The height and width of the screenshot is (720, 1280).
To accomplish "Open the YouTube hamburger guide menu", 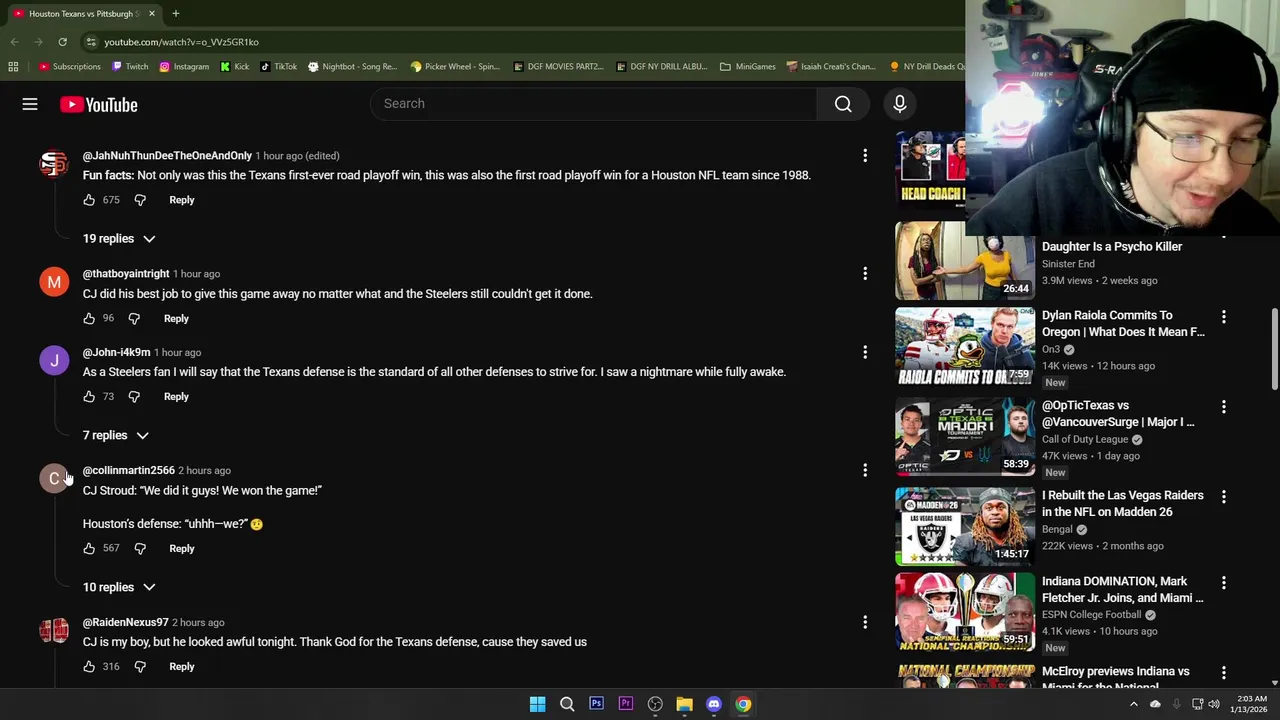I will [x=30, y=104].
